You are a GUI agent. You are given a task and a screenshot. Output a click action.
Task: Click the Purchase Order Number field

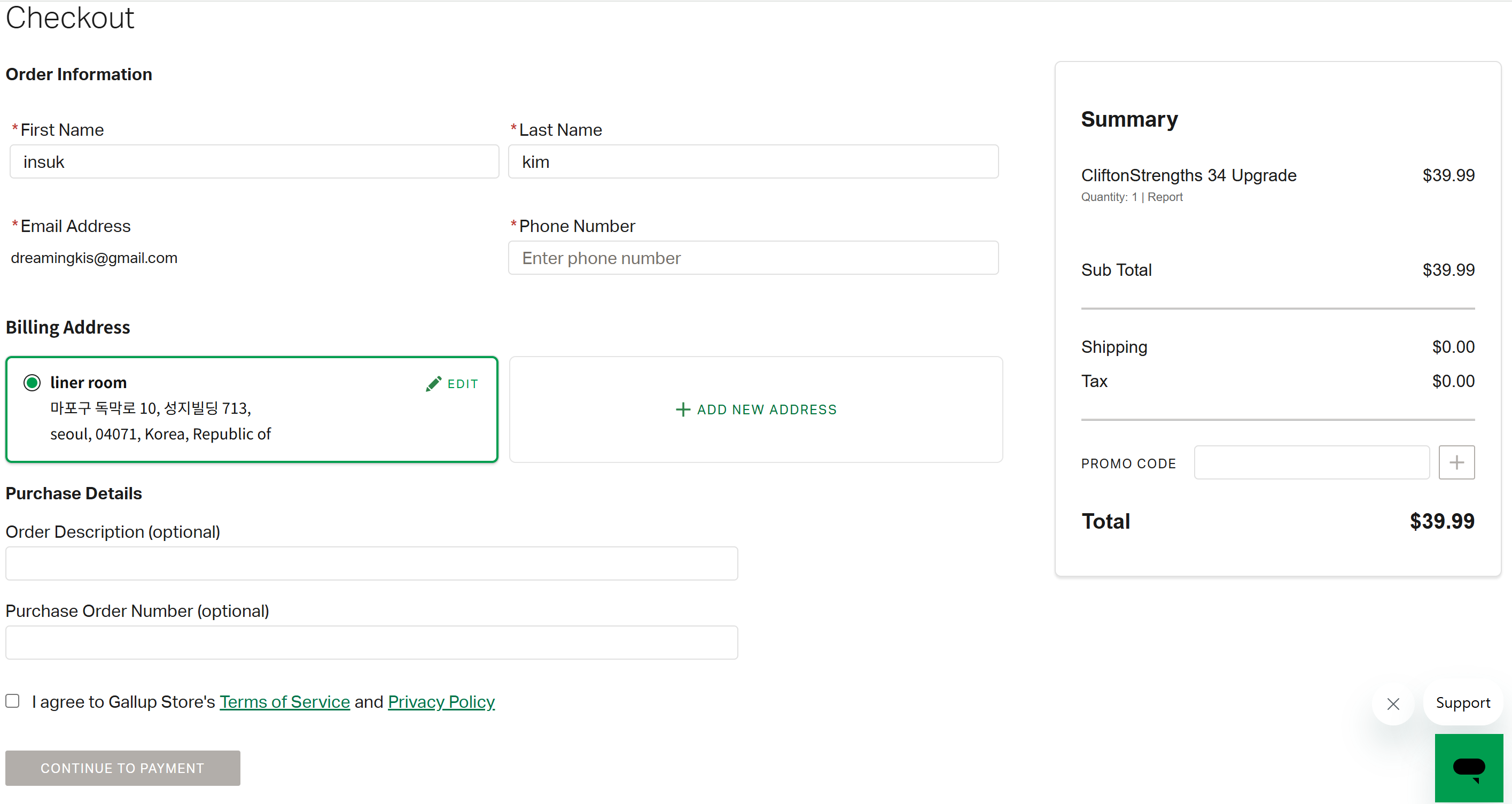[371, 643]
